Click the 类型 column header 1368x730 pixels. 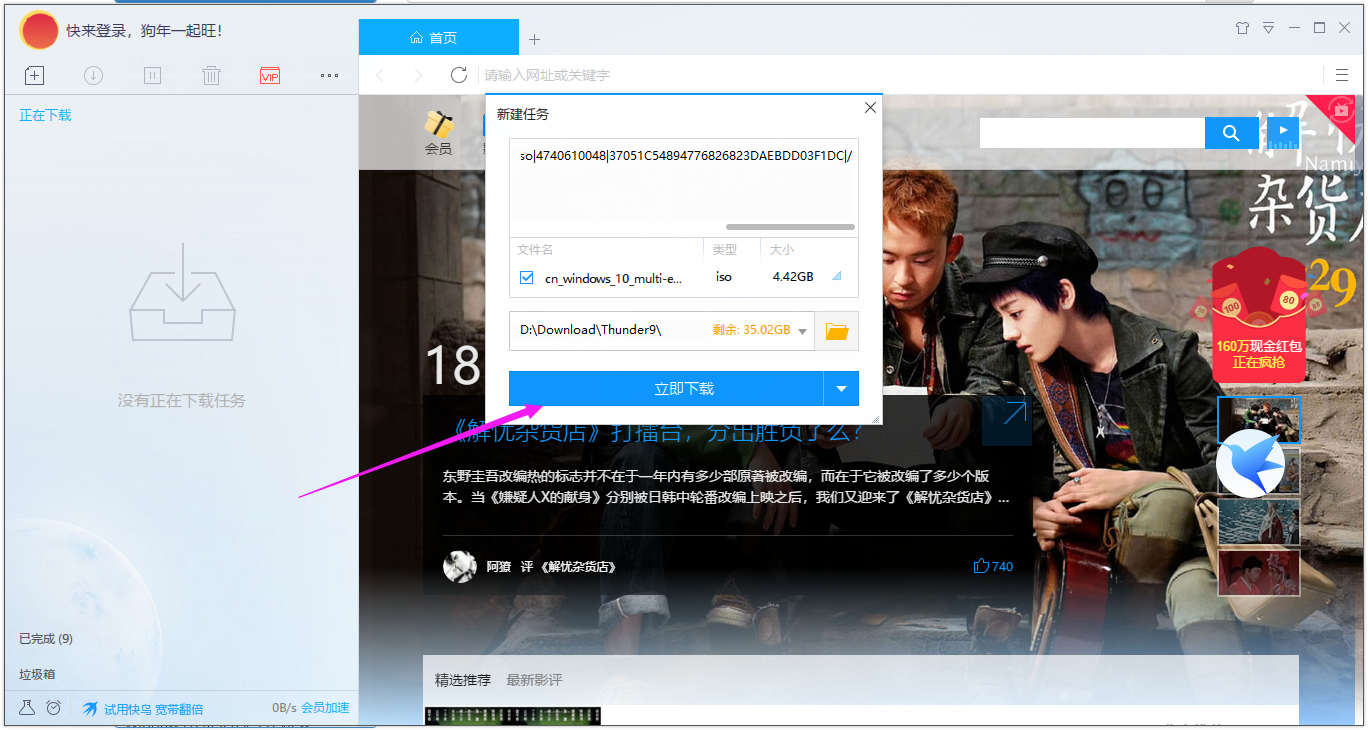pos(725,249)
